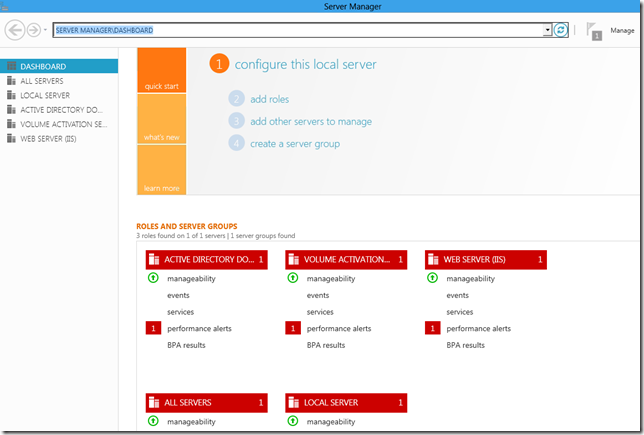Open events under Active Directory tile
This screenshot has height=435, width=644.
point(178,295)
